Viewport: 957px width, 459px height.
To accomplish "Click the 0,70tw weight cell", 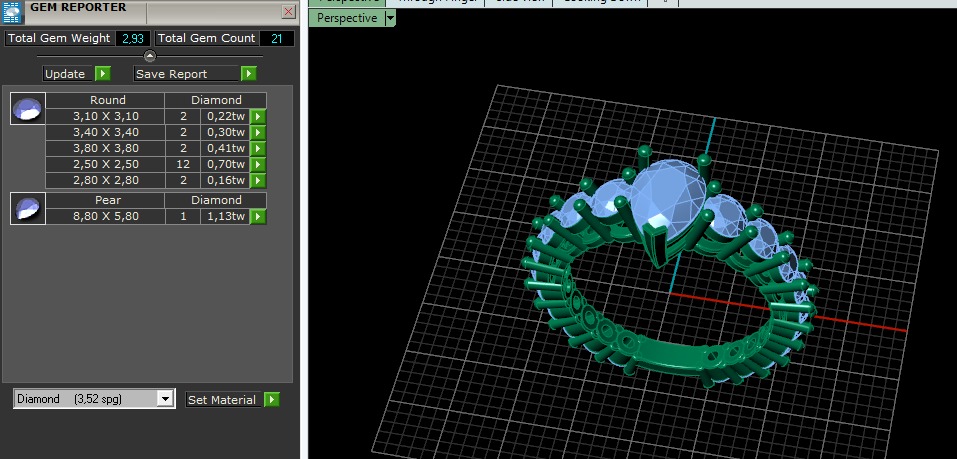I will pos(225,164).
